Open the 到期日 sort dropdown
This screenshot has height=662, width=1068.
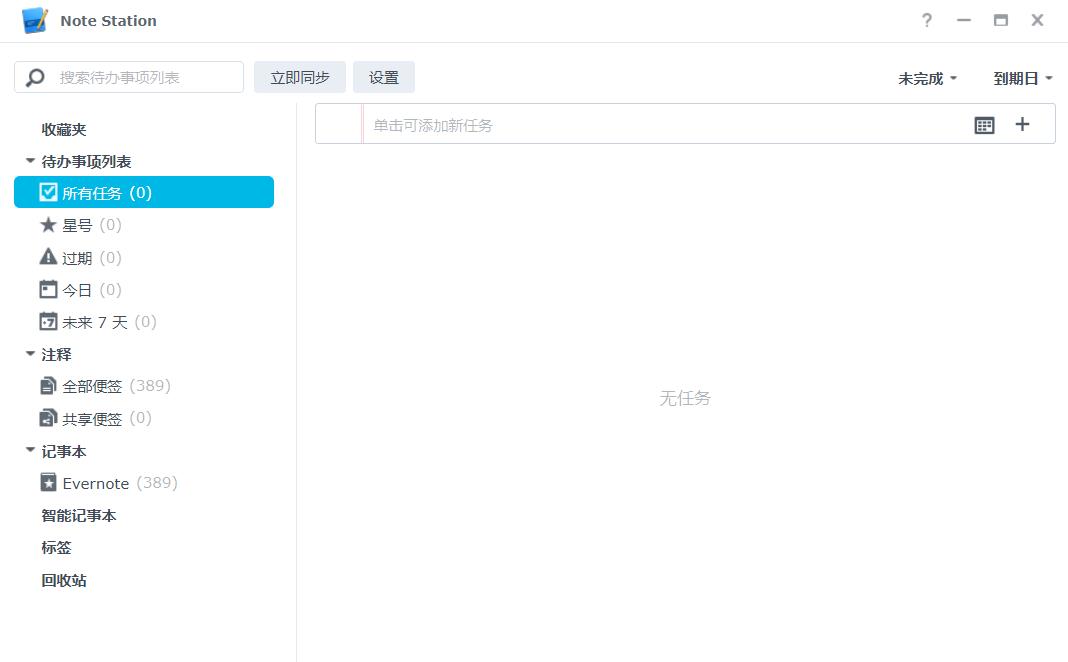point(1023,78)
